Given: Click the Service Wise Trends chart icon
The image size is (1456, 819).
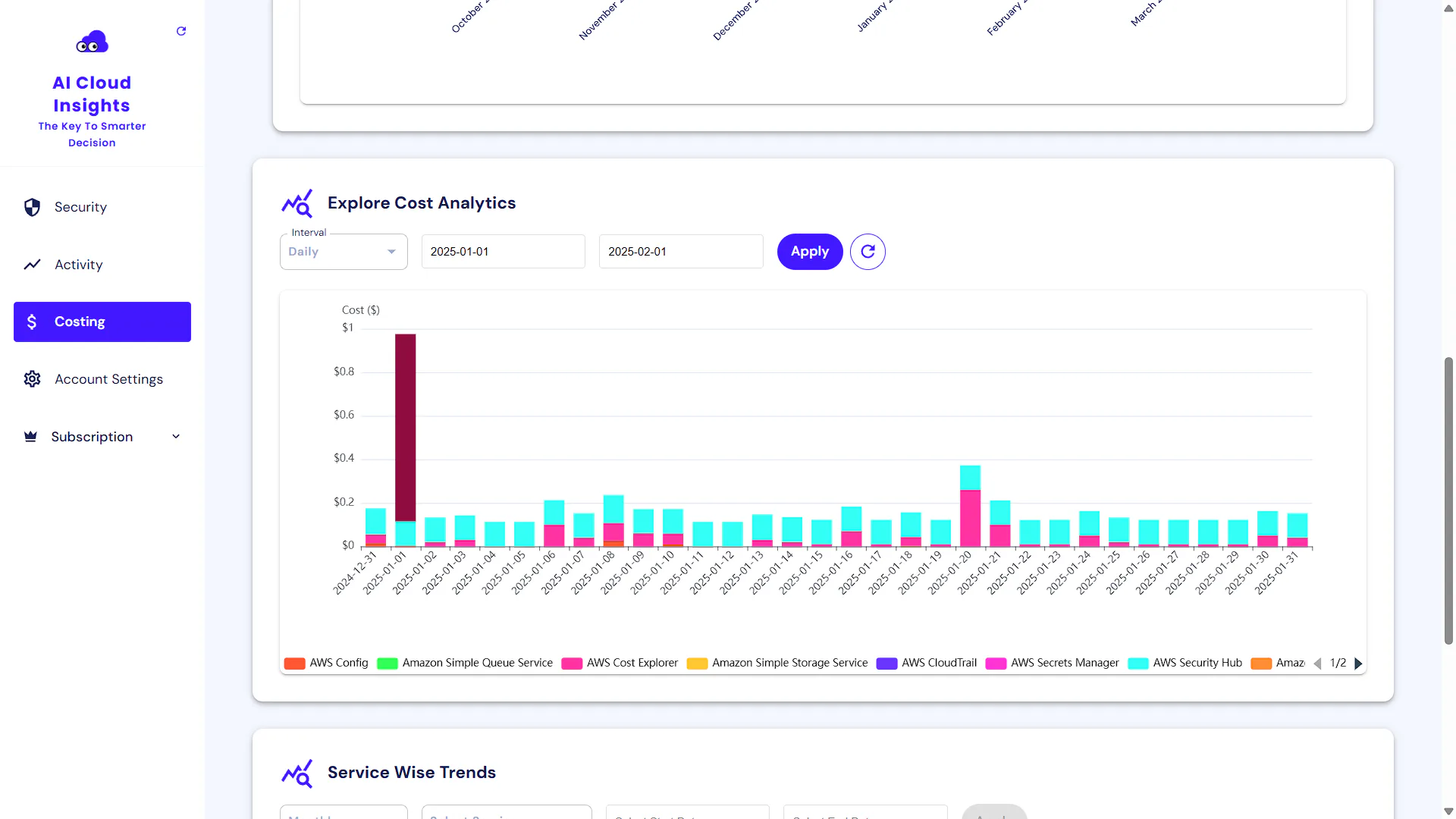Looking at the screenshot, I should pyautogui.click(x=297, y=773).
